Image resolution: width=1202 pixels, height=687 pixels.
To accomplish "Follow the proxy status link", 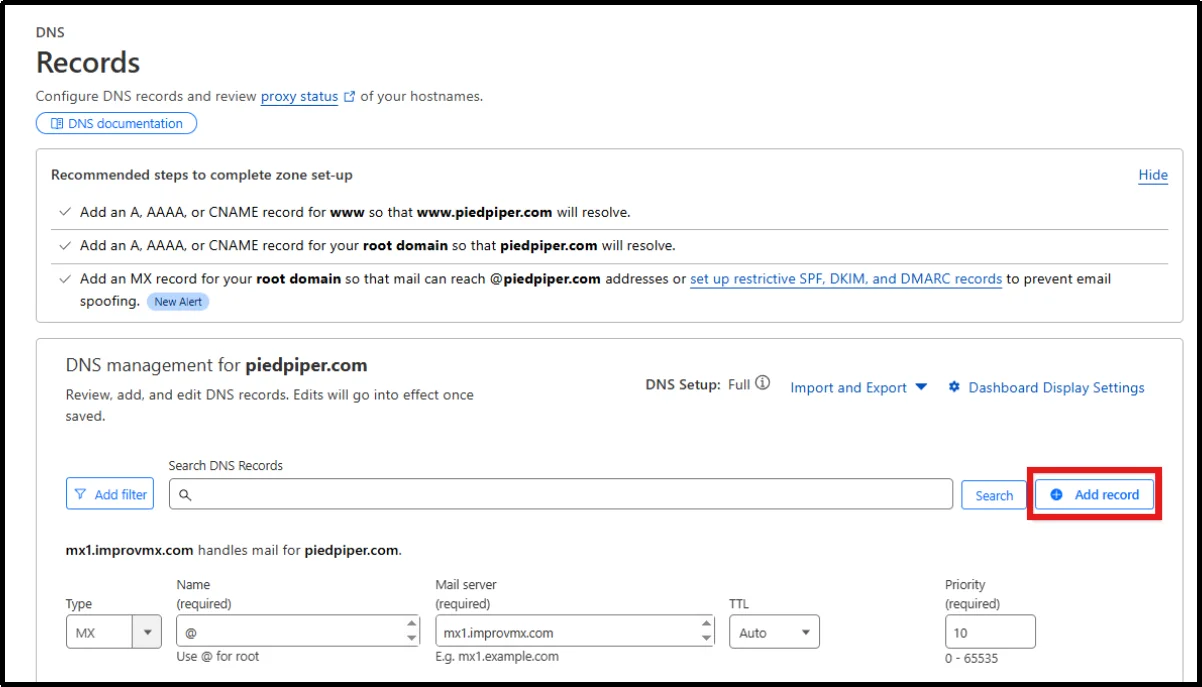I will (299, 96).
